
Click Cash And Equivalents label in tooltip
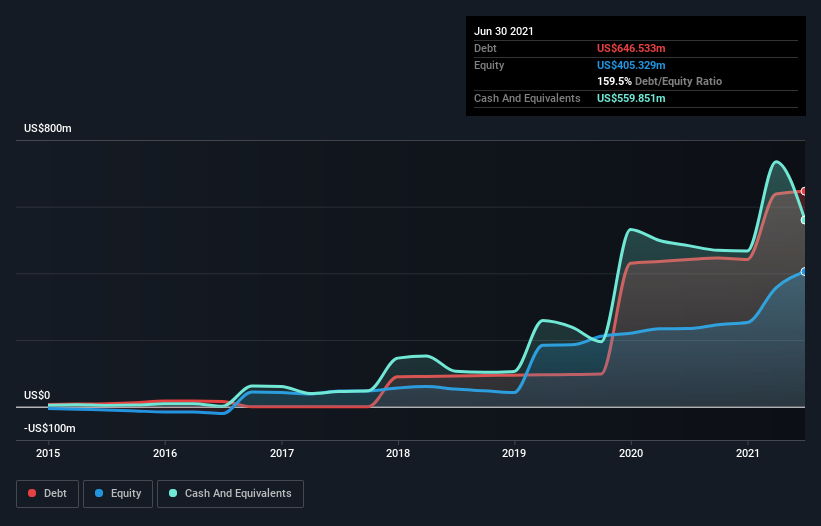coord(527,98)
